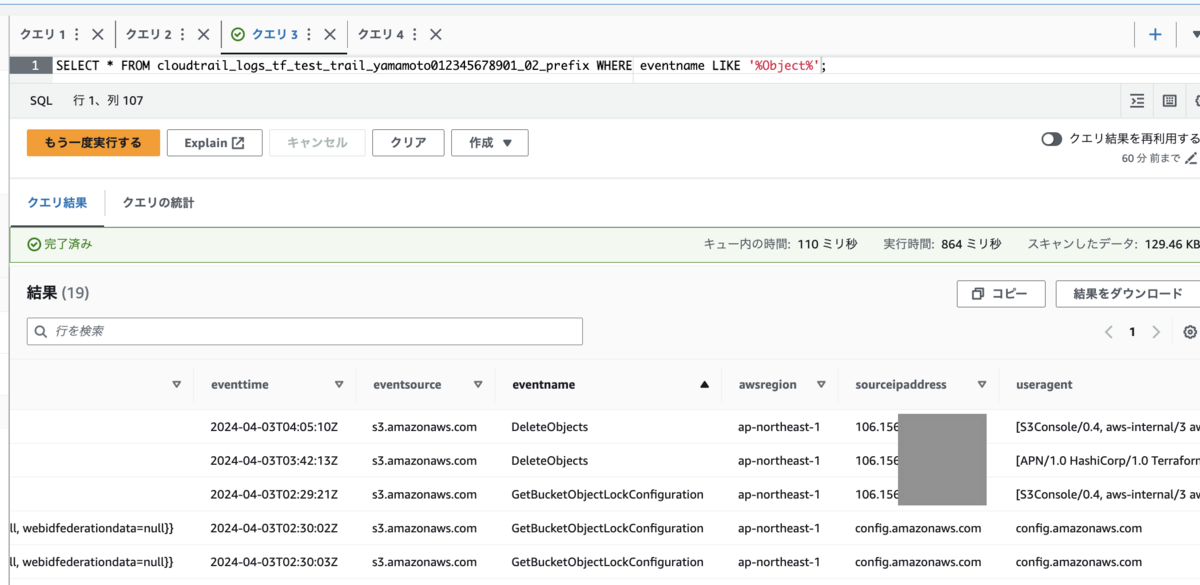
Task: Click config.amazonaws.com sourceipaddress in 02:30:02Z row
Action: pos(918,528)
